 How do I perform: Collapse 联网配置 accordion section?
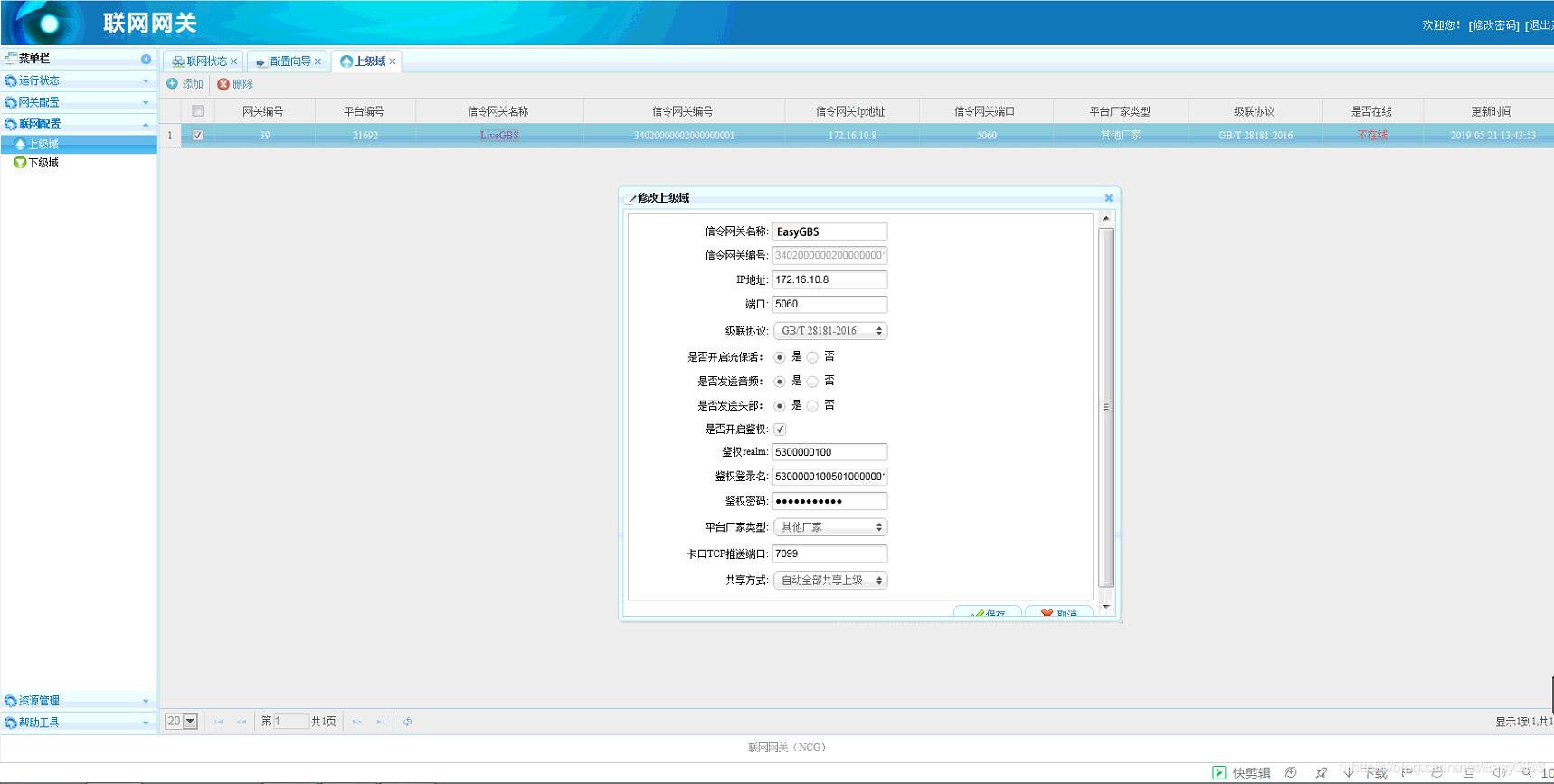pos(79,124)
